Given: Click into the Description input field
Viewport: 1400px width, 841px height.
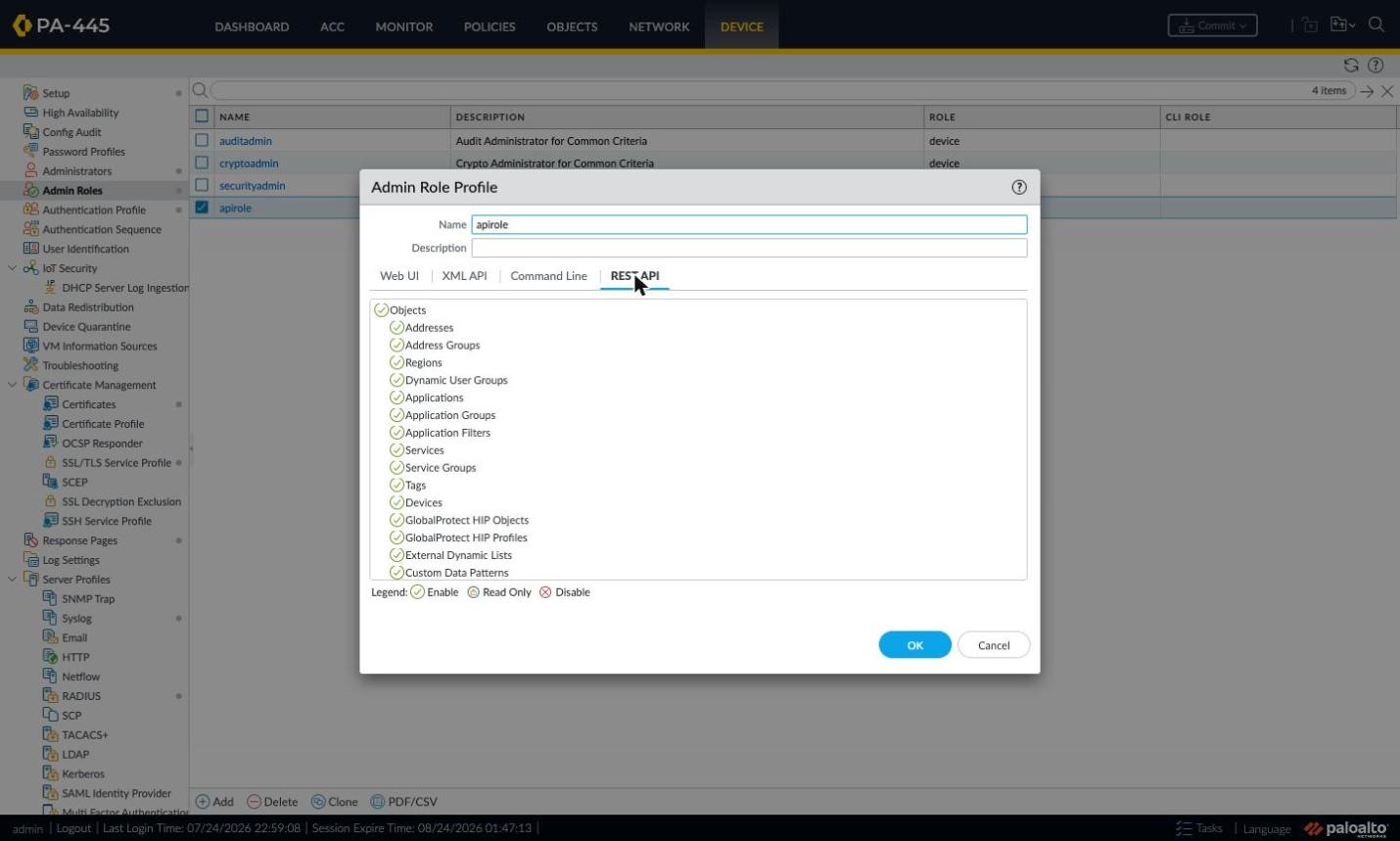Looking at the screenshot, I should click(749, 248).
